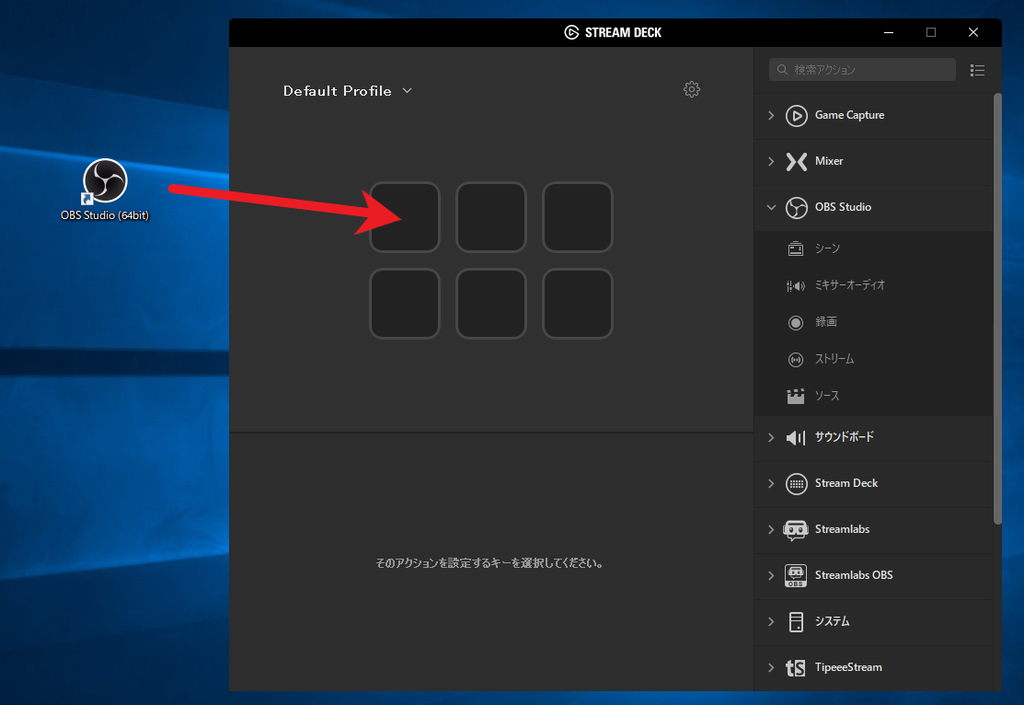The height and width of the screenshot is (705, 1024).
Task: Maximize the Stream Deck window
Action: 931,33
